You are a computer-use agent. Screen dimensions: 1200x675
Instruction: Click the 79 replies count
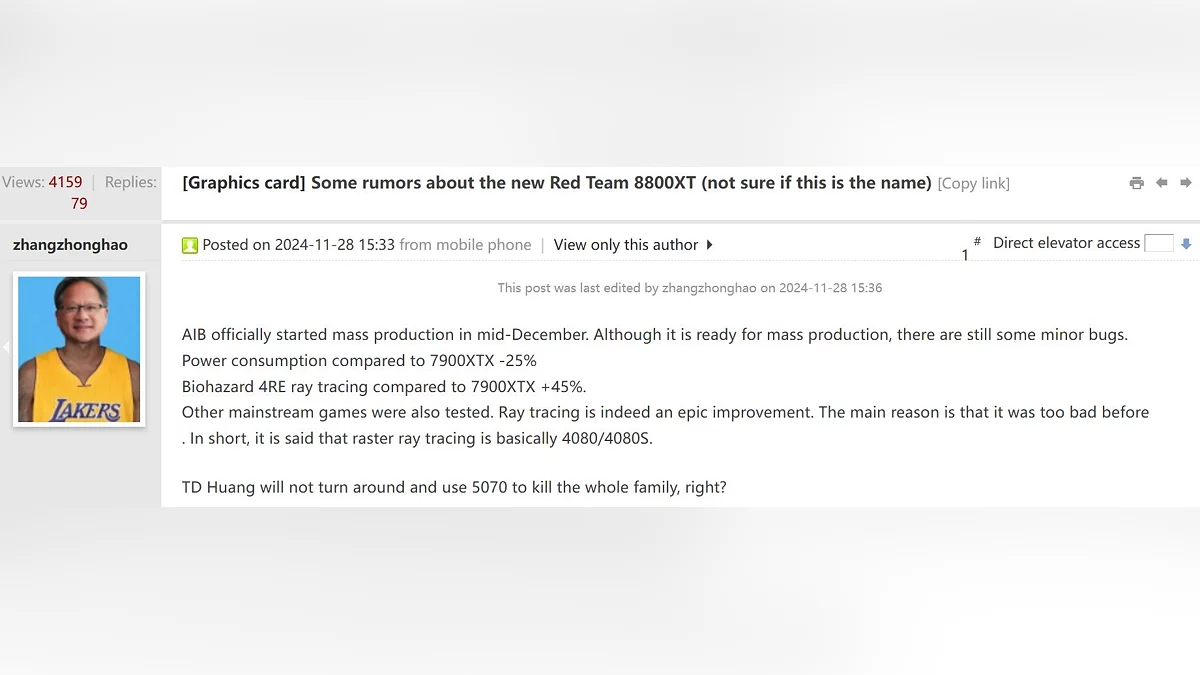point(79,203)
